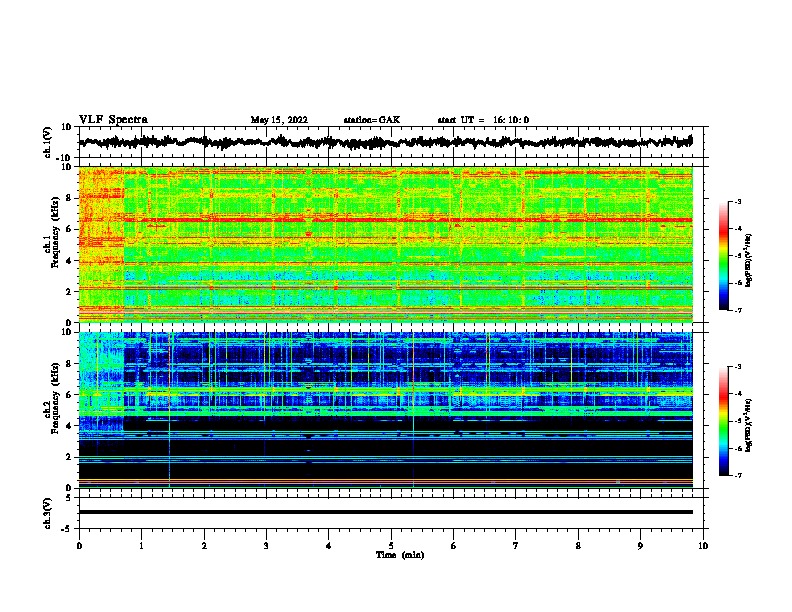
Task: Click the thick black ch.3 voltage line
Action: (x=385, y=512)
